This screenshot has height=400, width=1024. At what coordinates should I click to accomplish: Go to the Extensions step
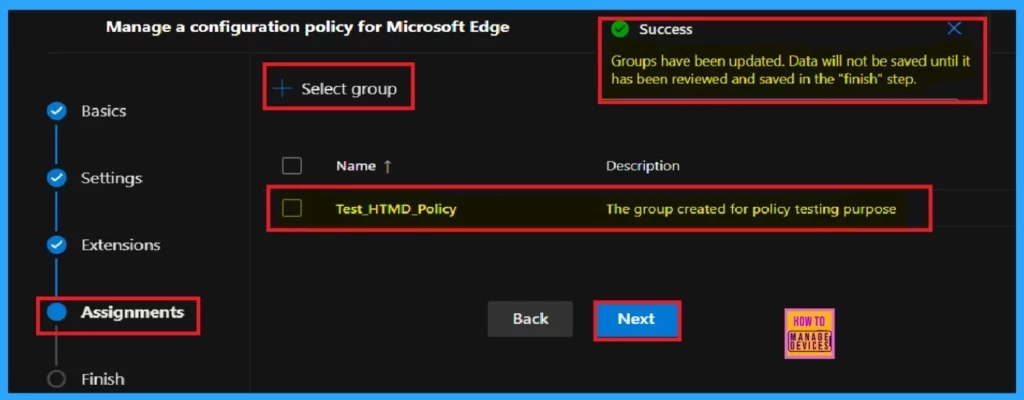(x=120, y=245)
